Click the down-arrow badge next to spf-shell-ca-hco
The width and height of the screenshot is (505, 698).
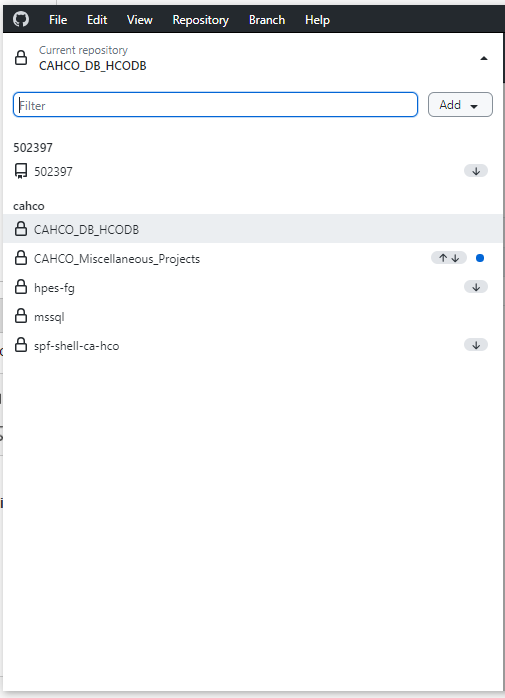pos(476,345)
